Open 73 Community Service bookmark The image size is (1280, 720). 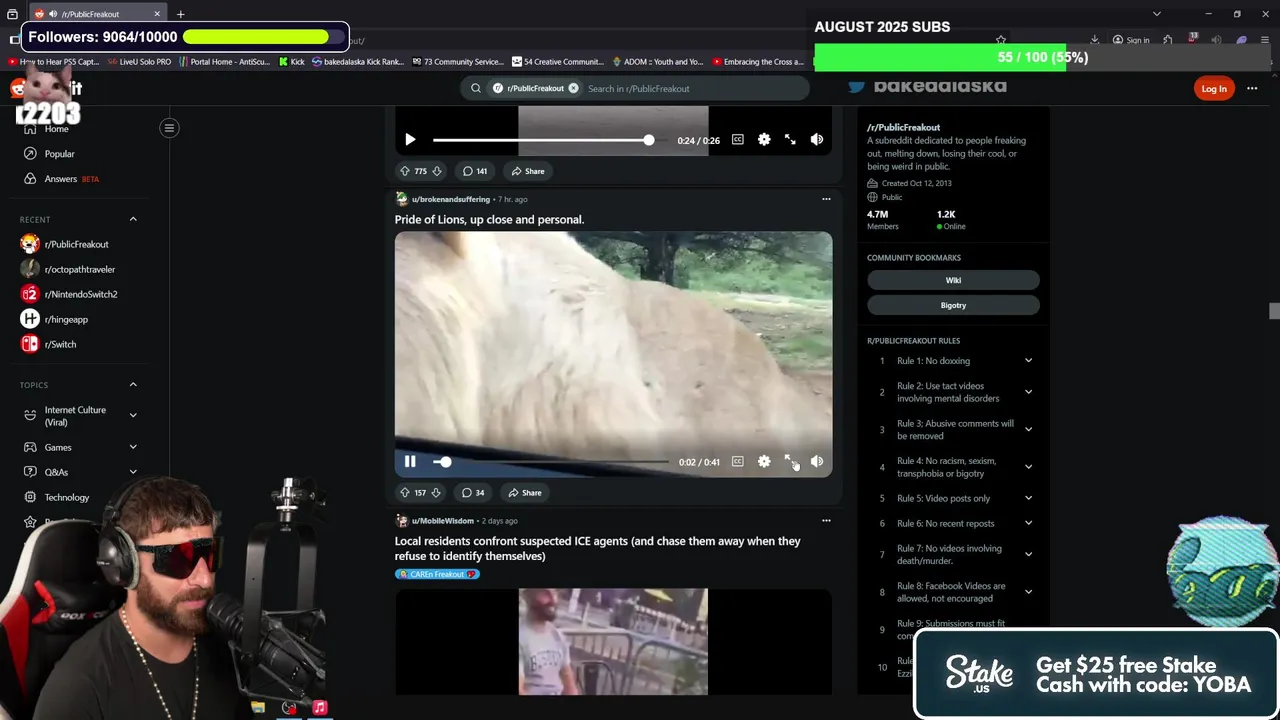[x=458, y=62]
